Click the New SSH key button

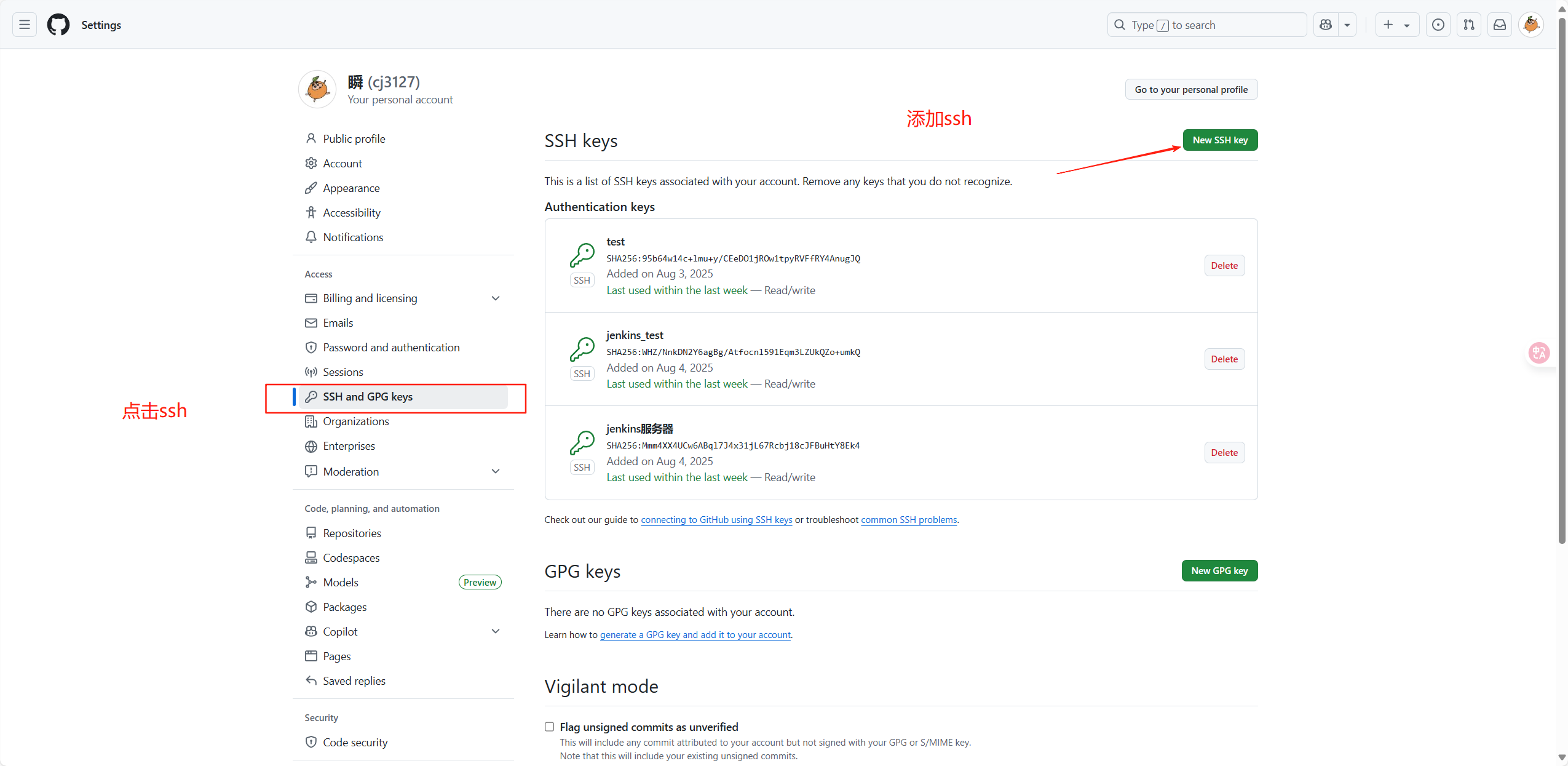click(1220, 140)
